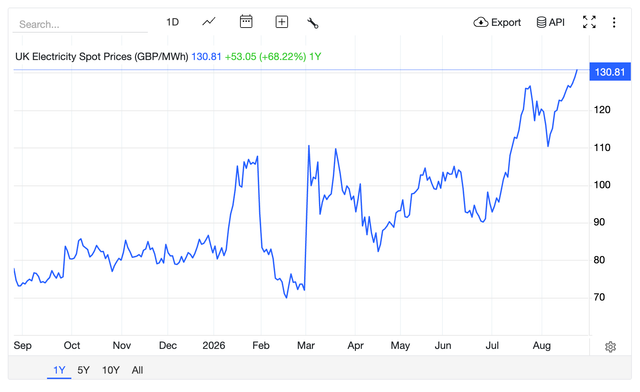640x392 pixels.
Task: Click the plus icon to add comparison
Action: [x=282, y=22]
